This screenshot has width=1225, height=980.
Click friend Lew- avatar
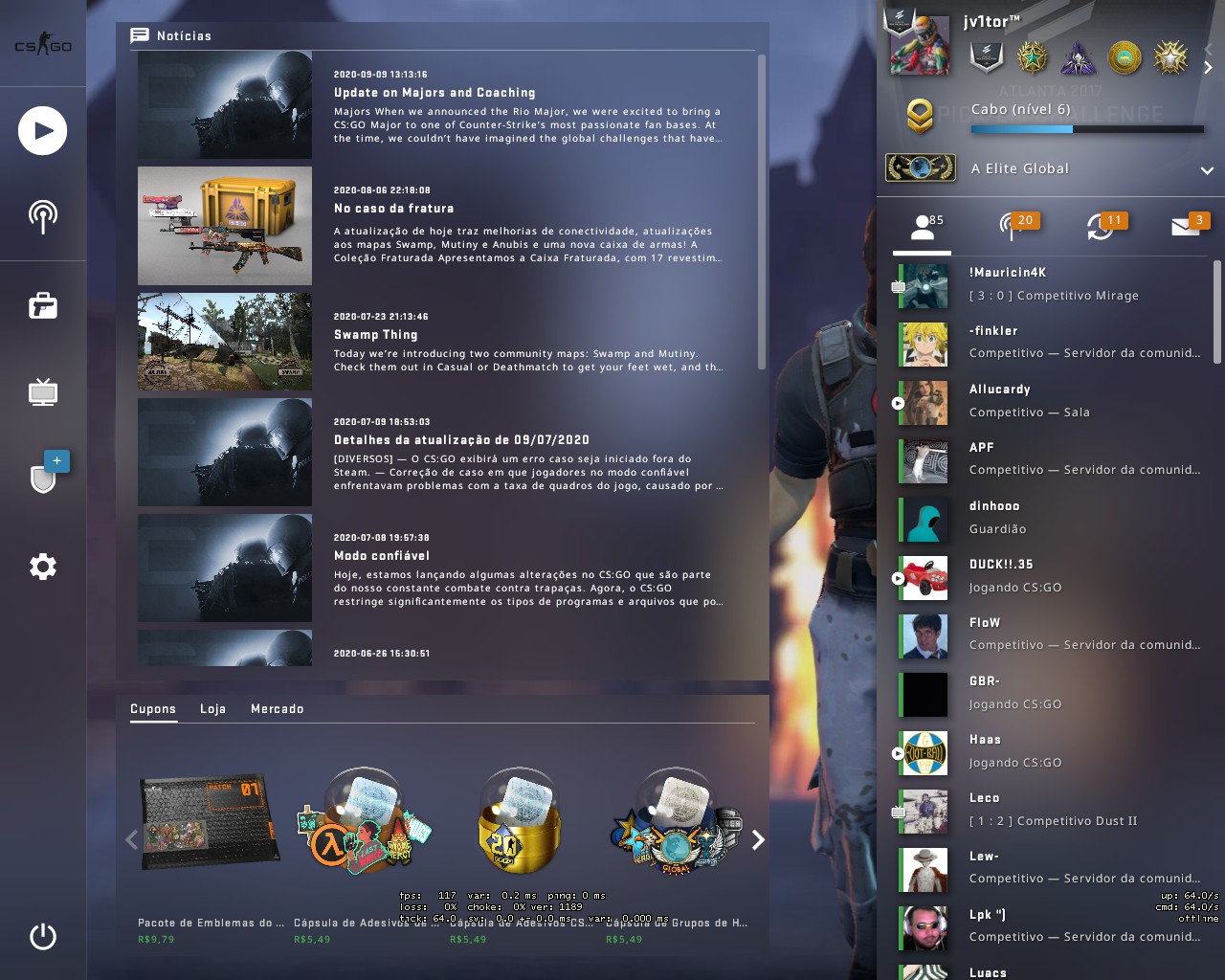pos(924,870)
